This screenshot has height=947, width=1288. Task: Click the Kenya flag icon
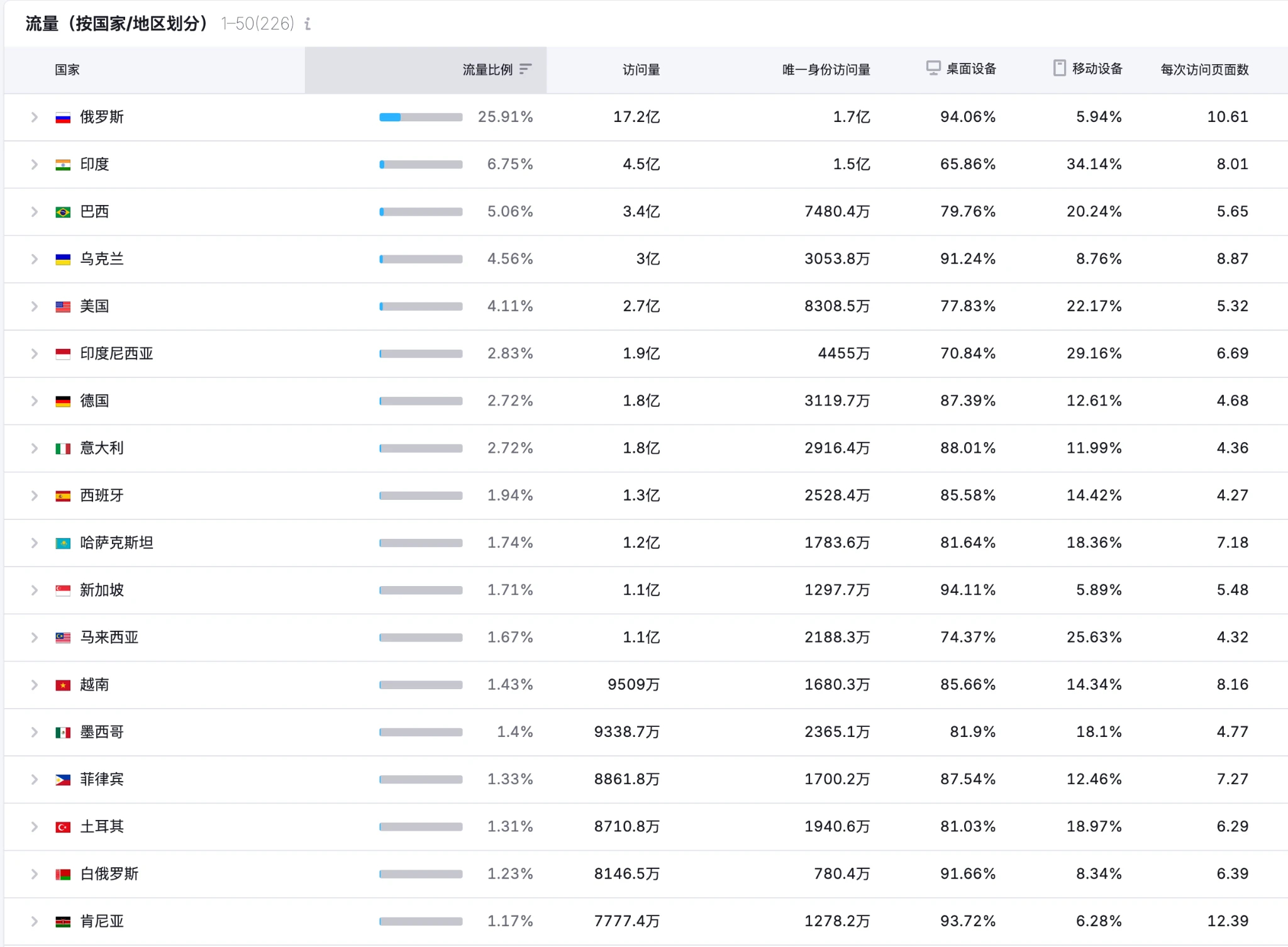pos(62,921)
